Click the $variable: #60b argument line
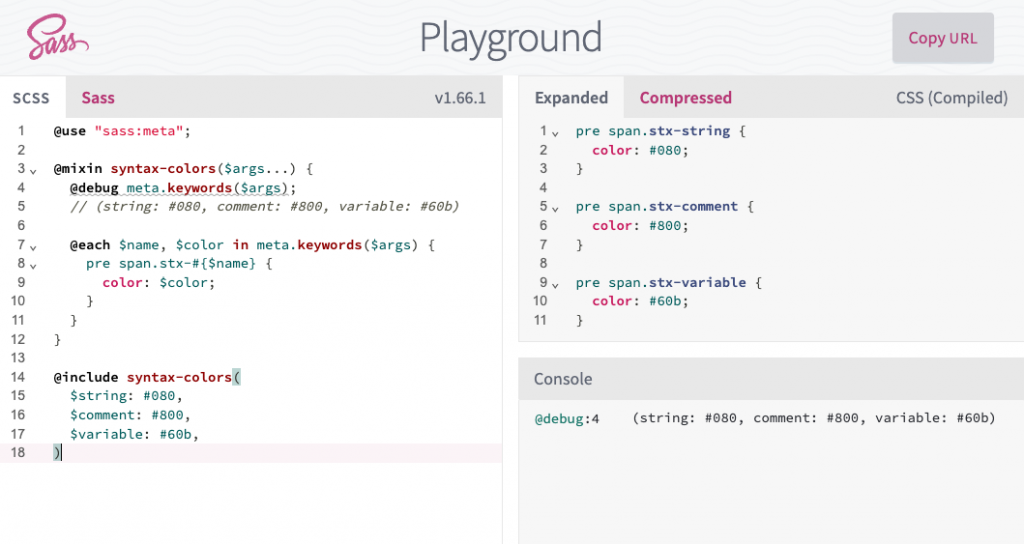This screenshot has height=544, width=1024. point(134,434)
